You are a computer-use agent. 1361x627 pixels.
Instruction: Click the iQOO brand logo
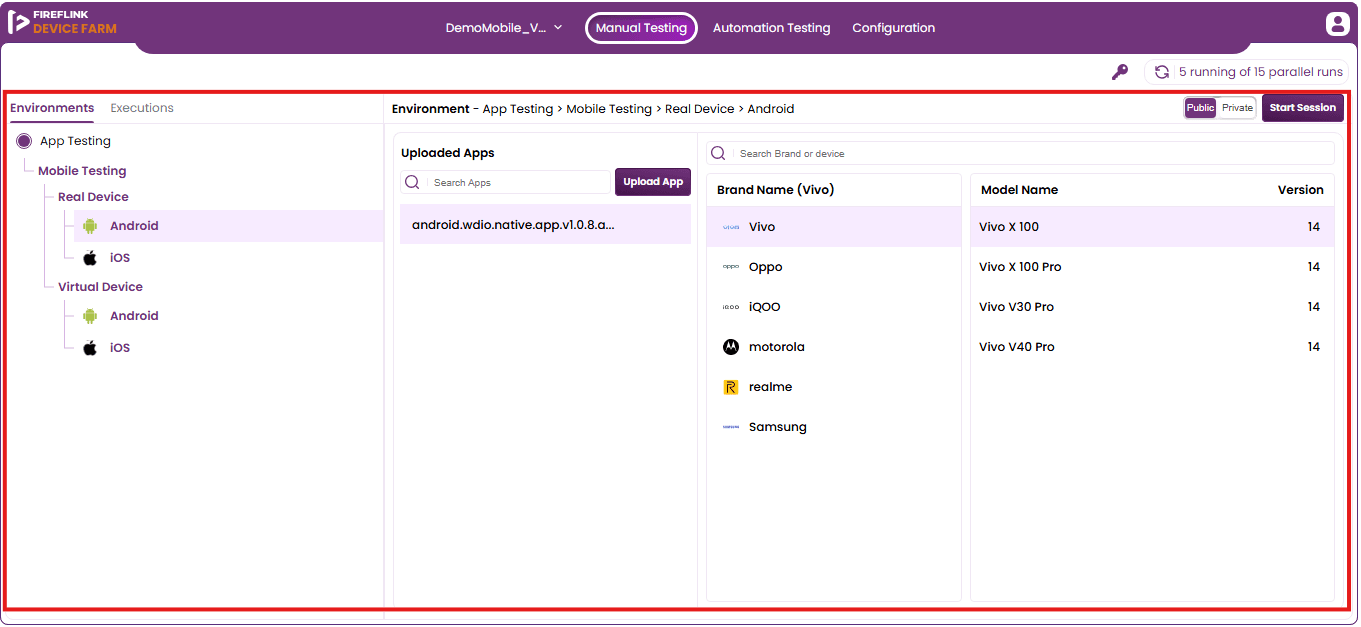point(731,307)
